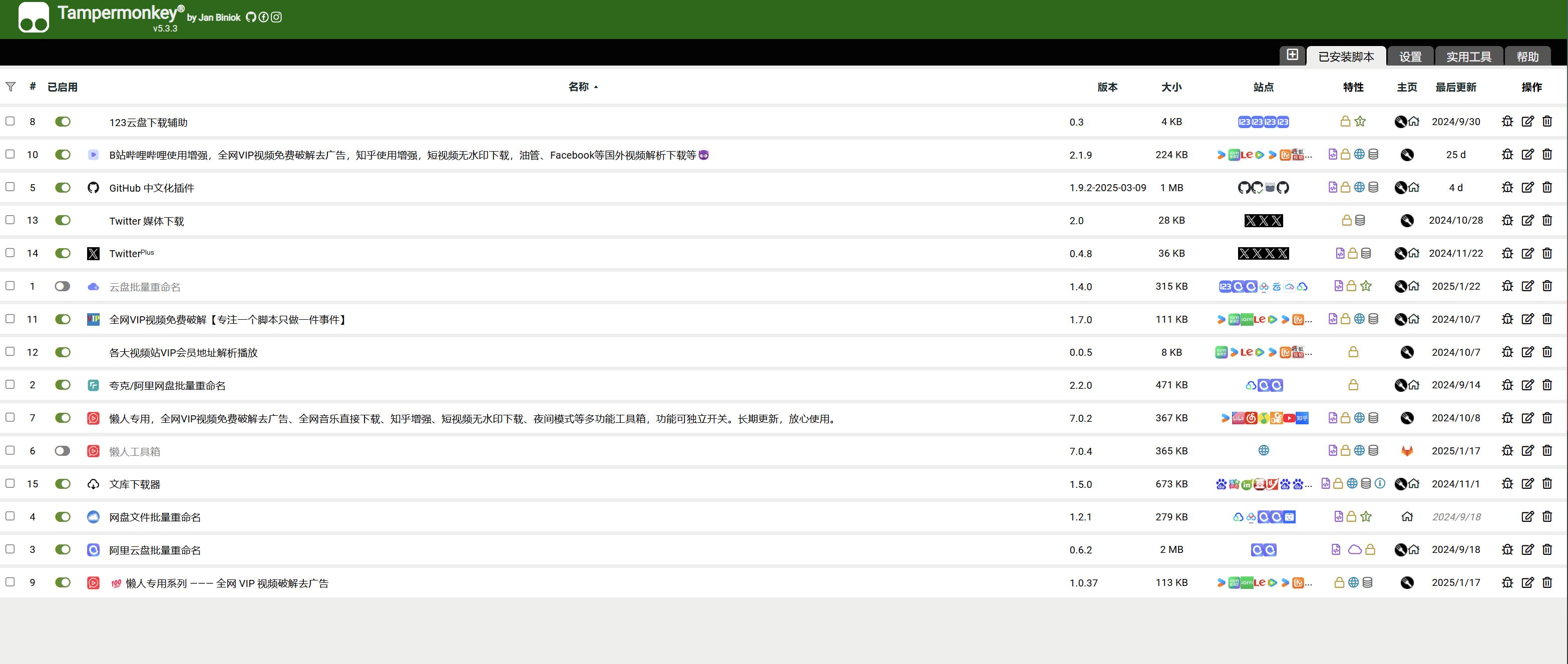Viewport: 1568px width, 664px height.
Task: Check the checkbox for 文库下载器 row
Action: click(11, 483)
